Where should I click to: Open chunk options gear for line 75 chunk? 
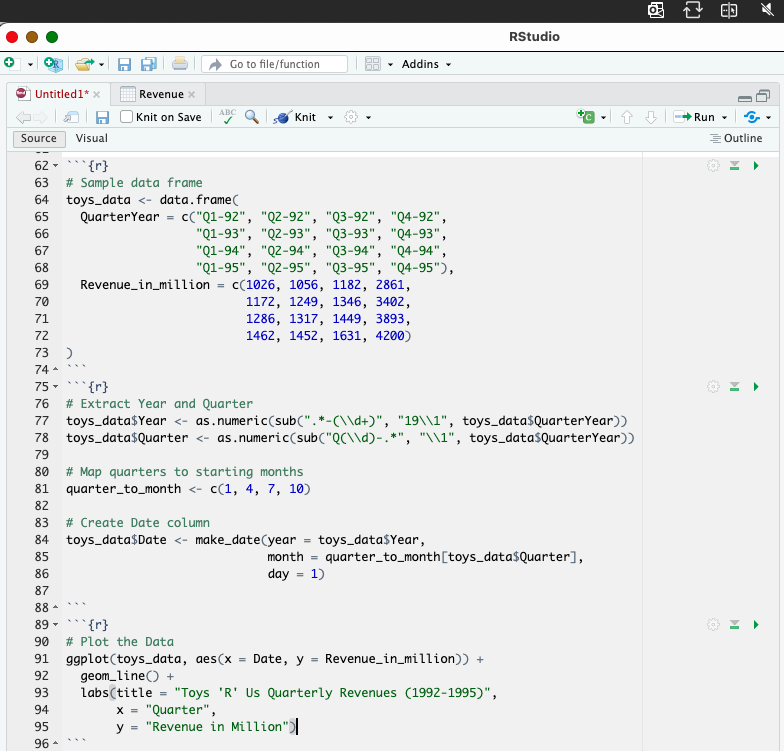tap(713, 386)
